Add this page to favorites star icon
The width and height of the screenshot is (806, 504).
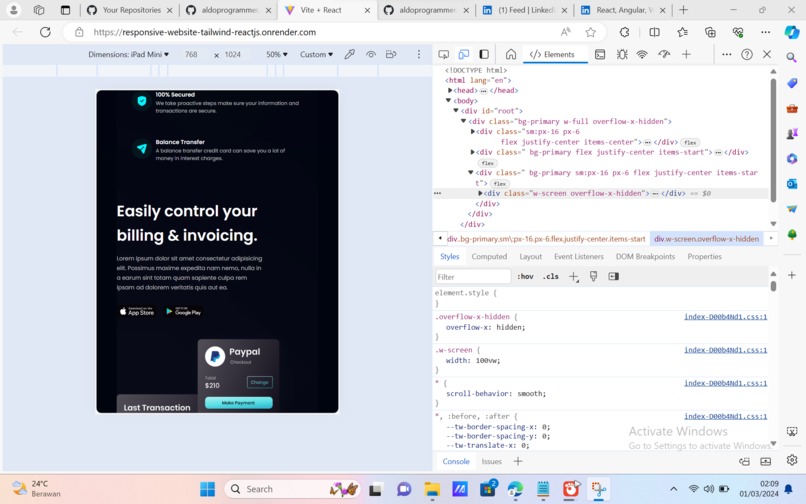pos(591,32)
